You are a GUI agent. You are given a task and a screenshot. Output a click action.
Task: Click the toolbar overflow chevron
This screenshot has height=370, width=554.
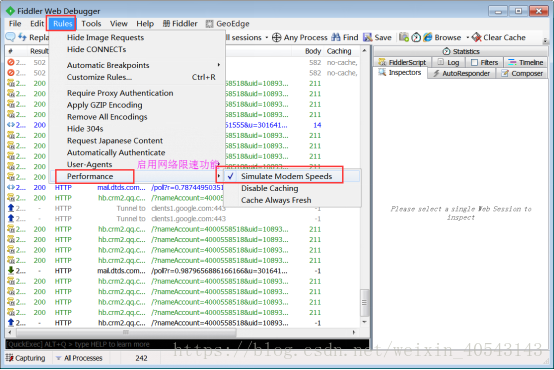[545, 40]
